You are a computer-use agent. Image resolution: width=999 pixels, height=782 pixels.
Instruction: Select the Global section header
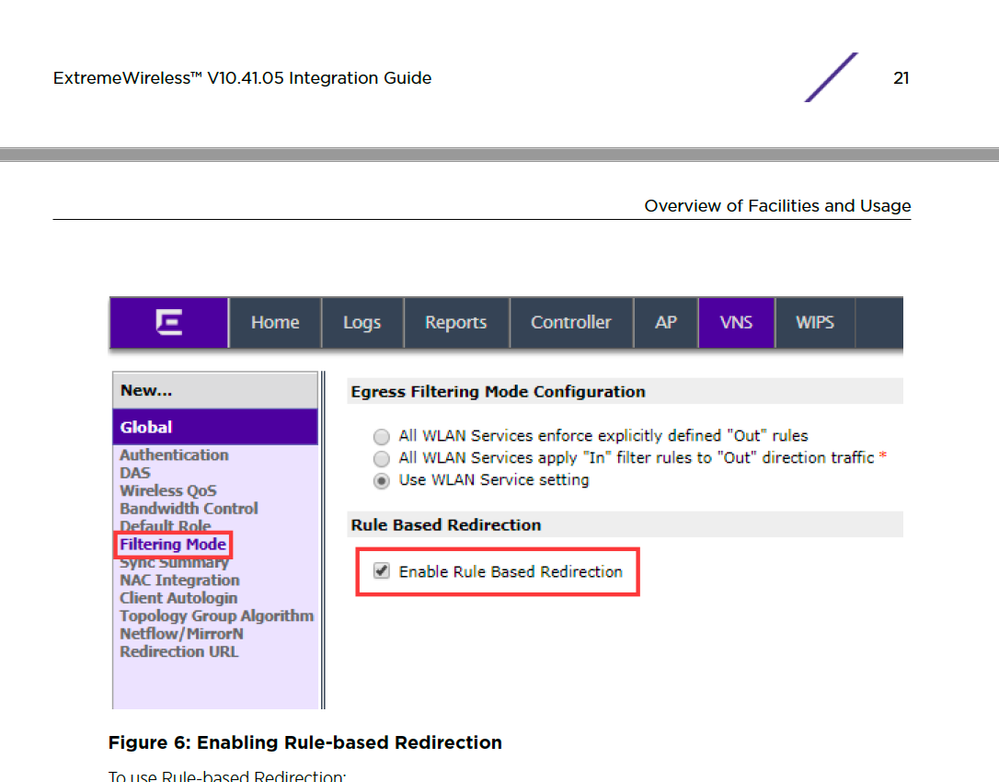pyautogui.click(x=215, y=427)
